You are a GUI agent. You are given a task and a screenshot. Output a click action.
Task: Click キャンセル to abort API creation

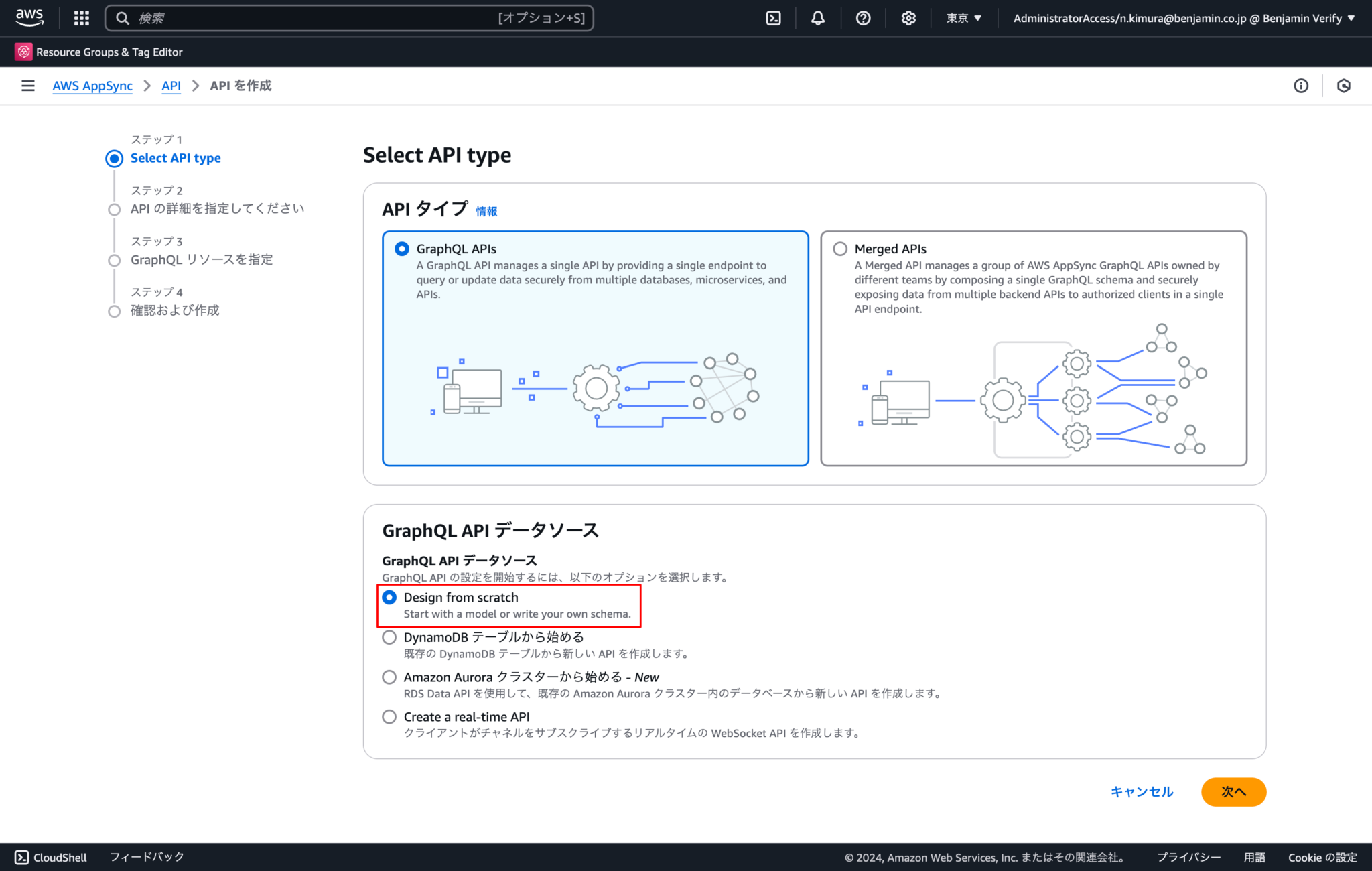click(x=1141, y=791)
